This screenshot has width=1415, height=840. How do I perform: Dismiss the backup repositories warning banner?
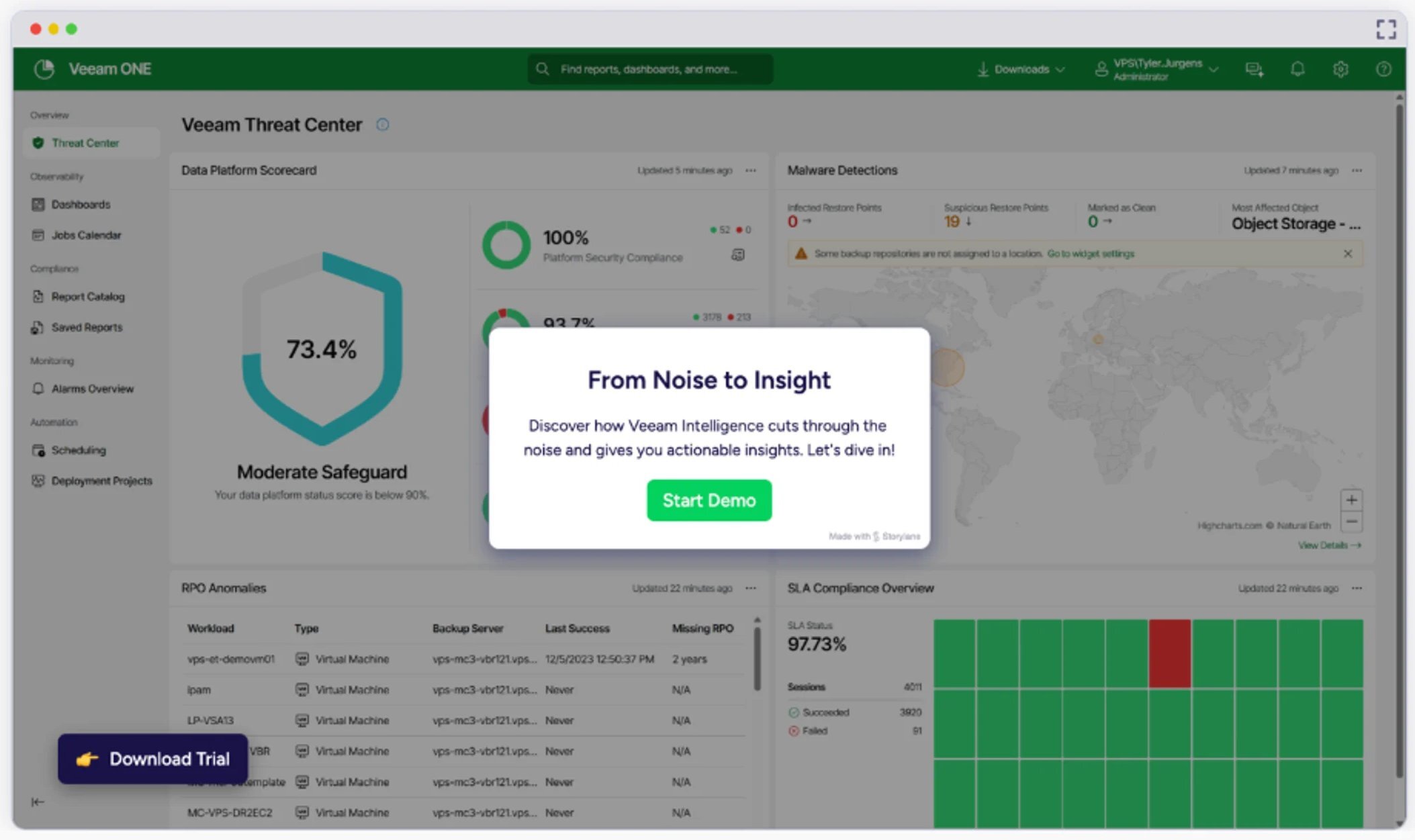point(1348,254)
